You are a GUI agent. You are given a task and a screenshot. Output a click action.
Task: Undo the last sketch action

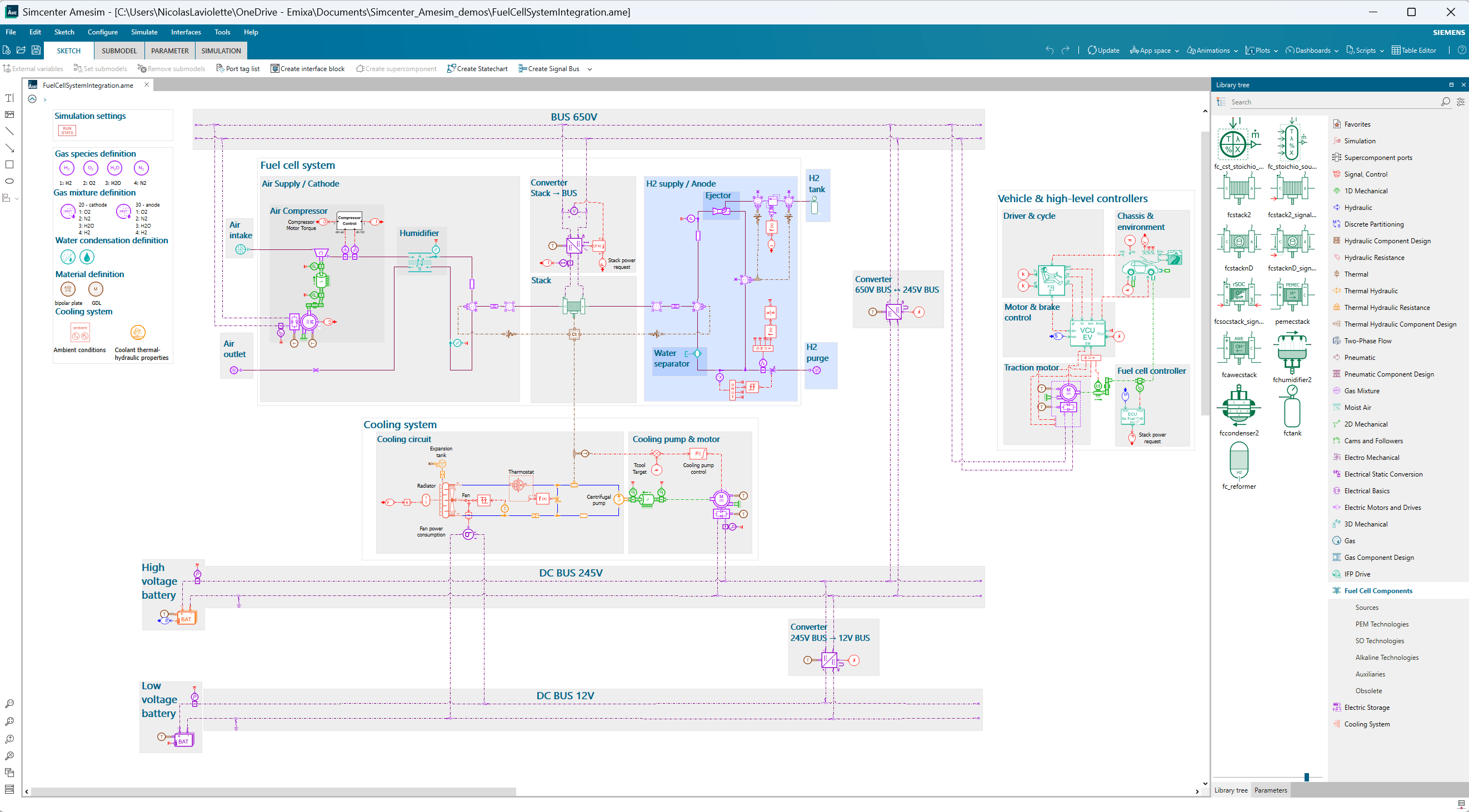(x=1050, y=50)
